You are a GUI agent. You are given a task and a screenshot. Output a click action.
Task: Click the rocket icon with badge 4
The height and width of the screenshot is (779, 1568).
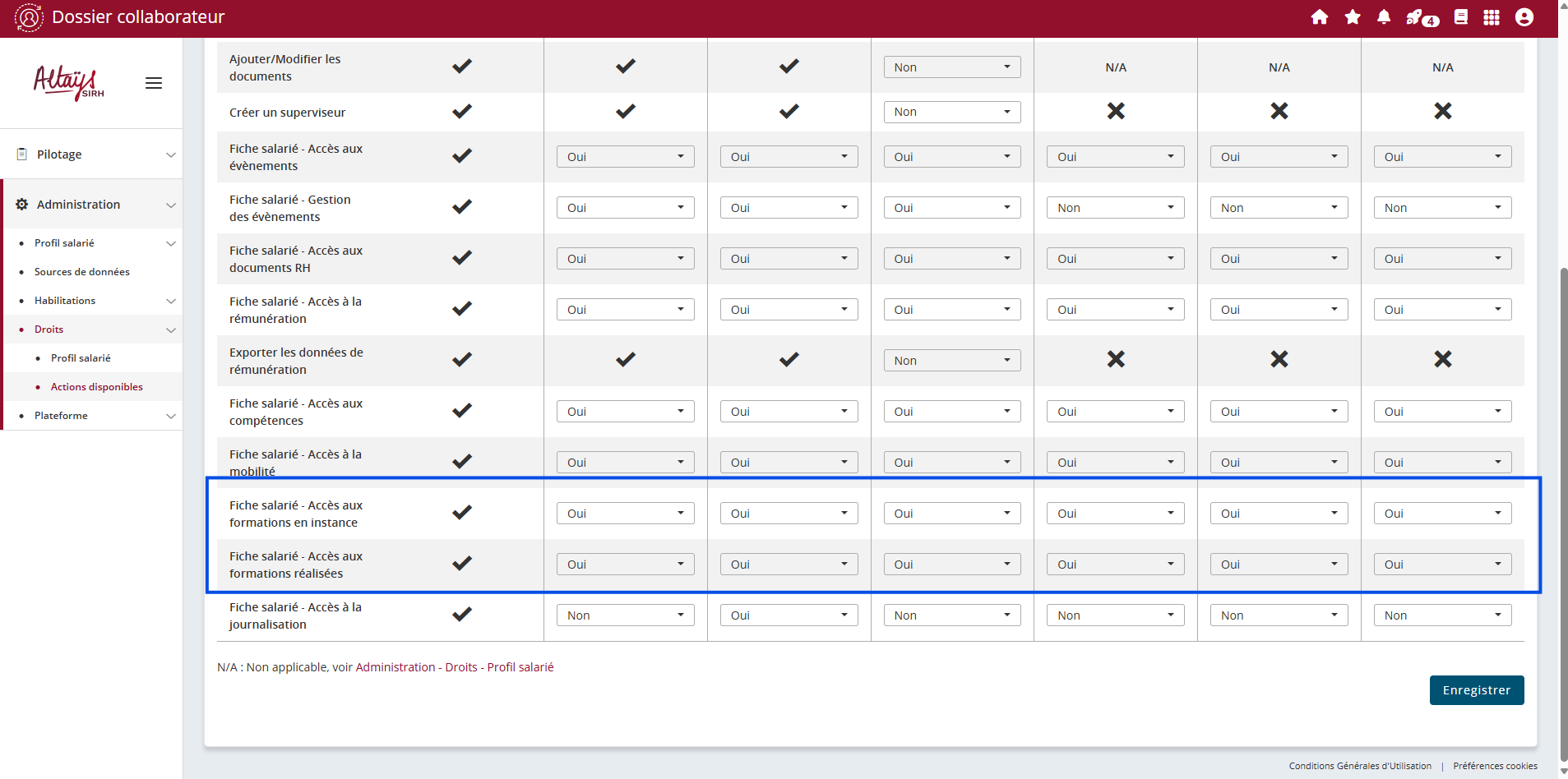pos(1419,17)
